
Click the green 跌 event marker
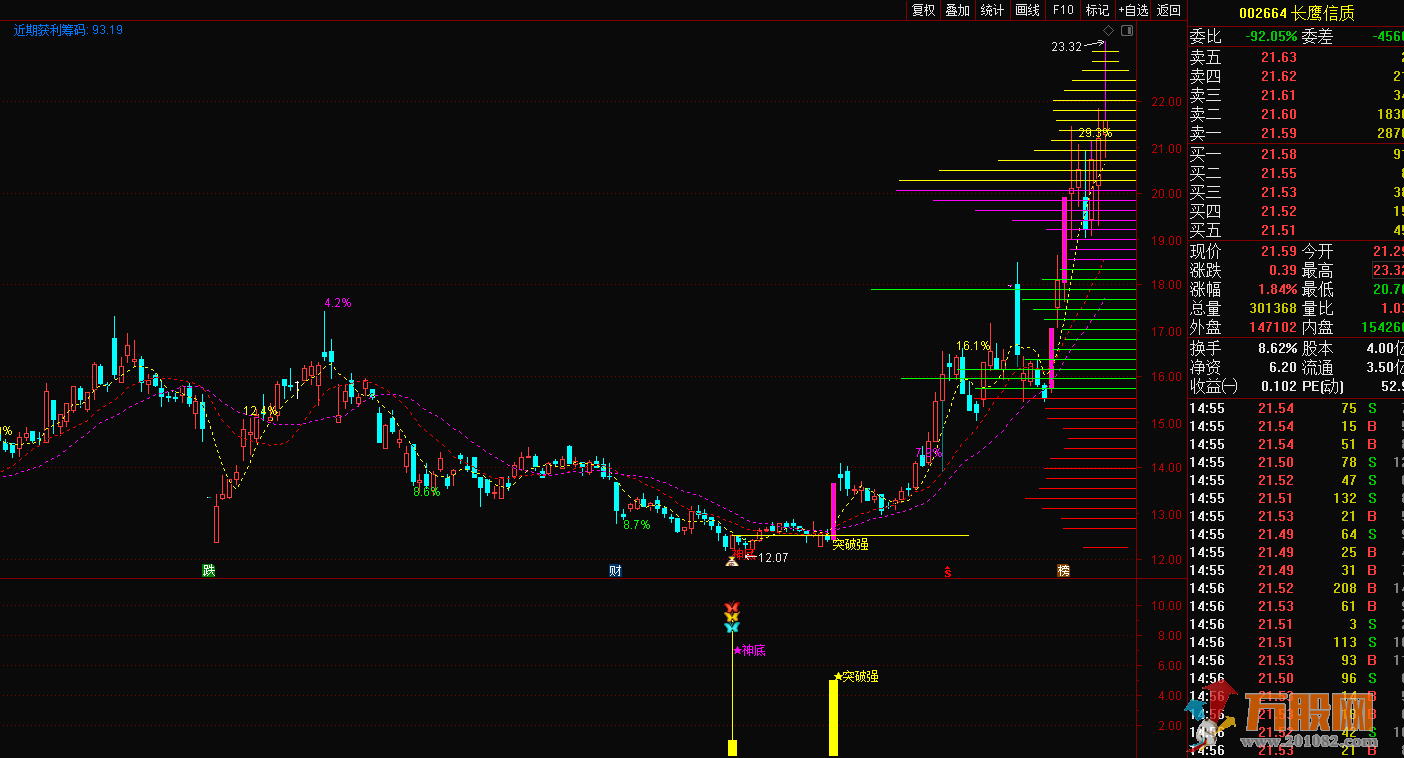(208, 571)
